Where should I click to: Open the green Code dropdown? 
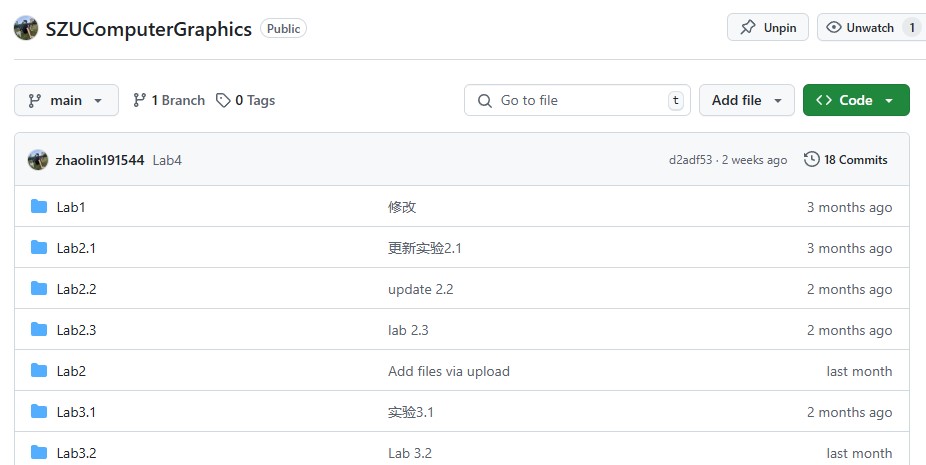click(855, 100)
